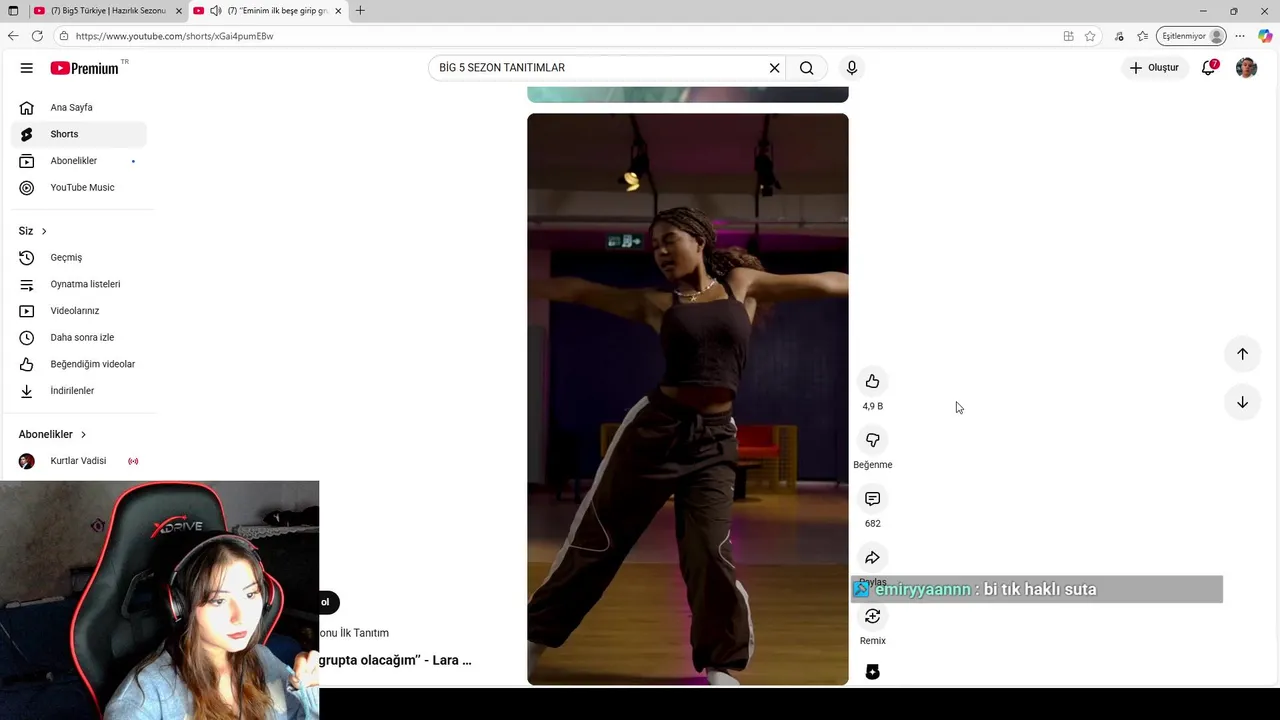Open the Oluştur create menu
The width and height of the screenshot is (1280, 720).
coord(1155,68)
